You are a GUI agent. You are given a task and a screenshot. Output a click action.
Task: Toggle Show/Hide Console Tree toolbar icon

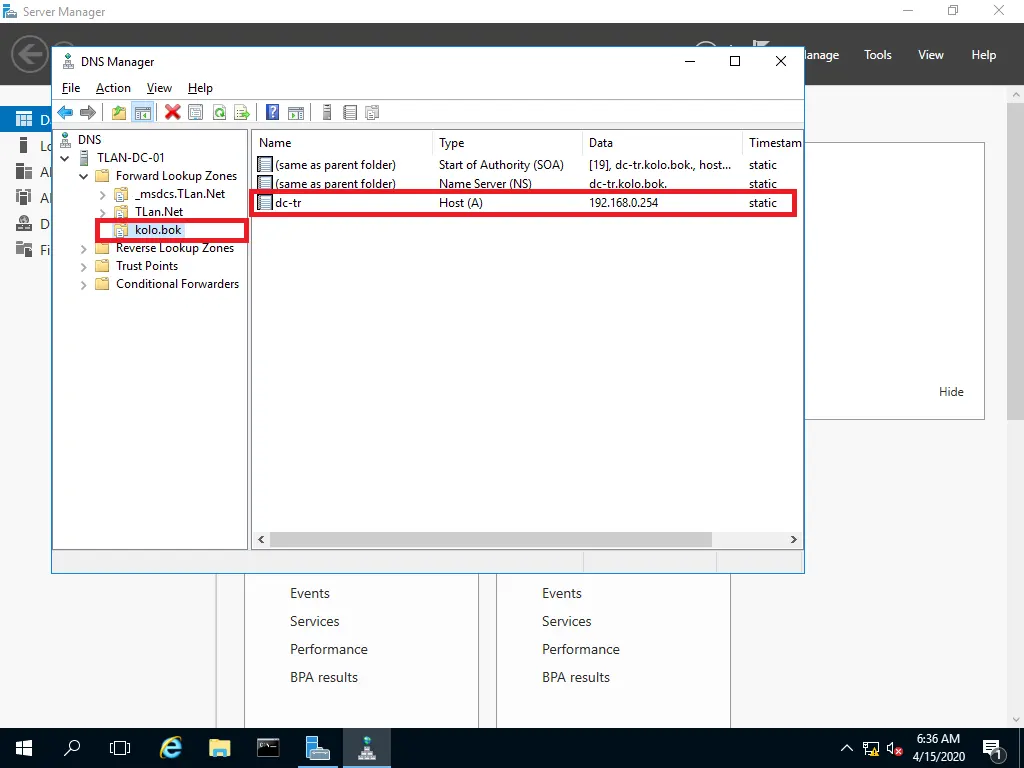point(142,113)
